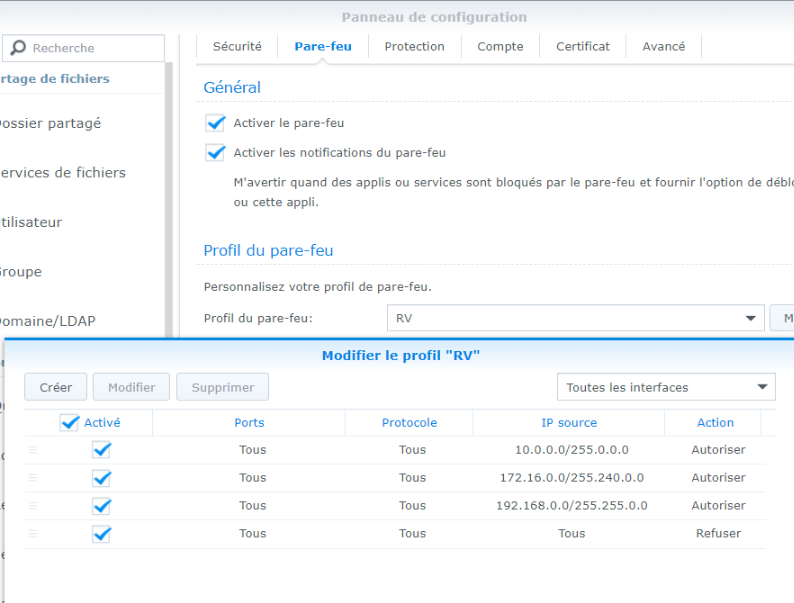The image size is (794, 603).
Task: Click drag handle of 10.0.0.0 rule
Action: click(33, 450)
